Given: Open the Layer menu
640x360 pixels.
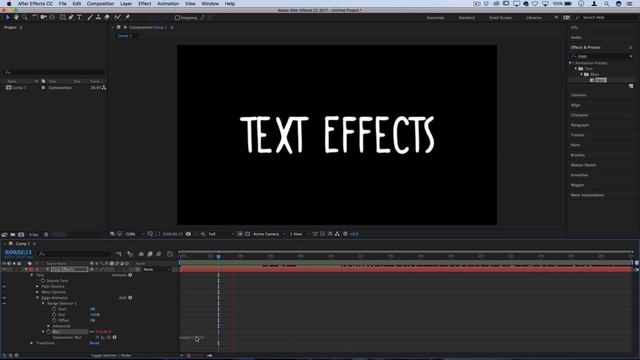Looking at the screenshot, I should pos(126,4).
